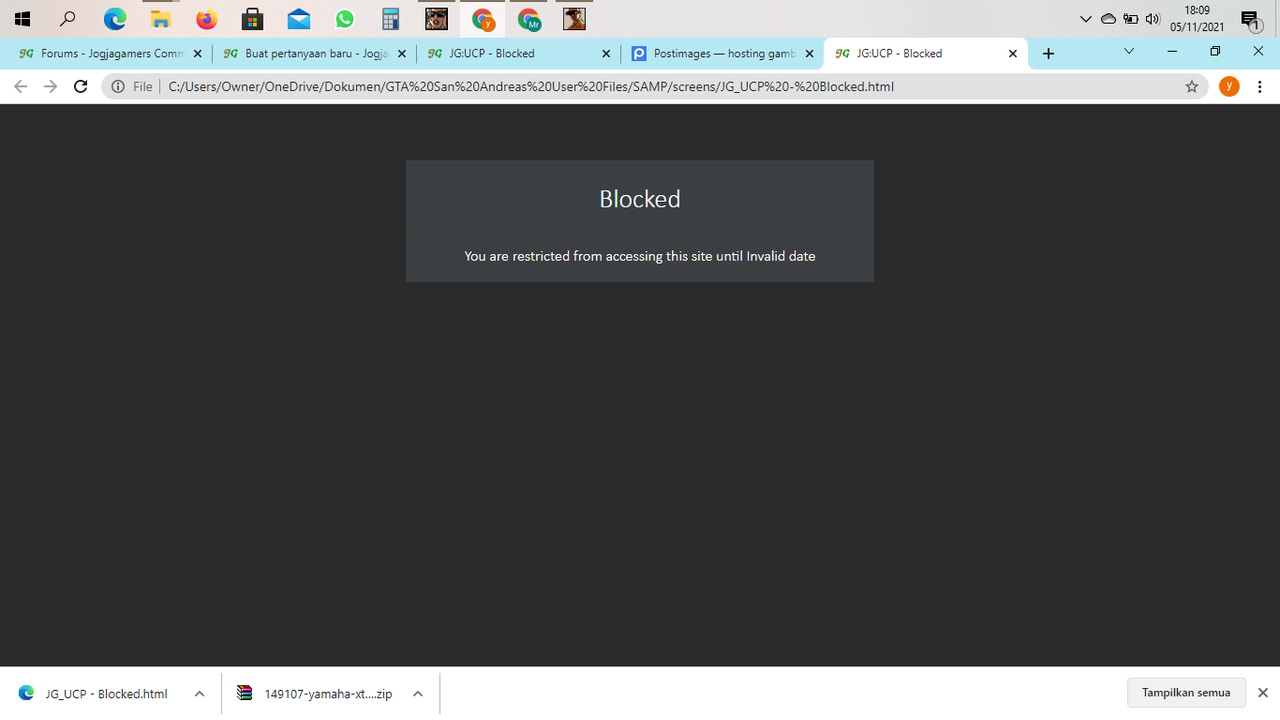Open the Windows Start menu

[x=22, y=19]
